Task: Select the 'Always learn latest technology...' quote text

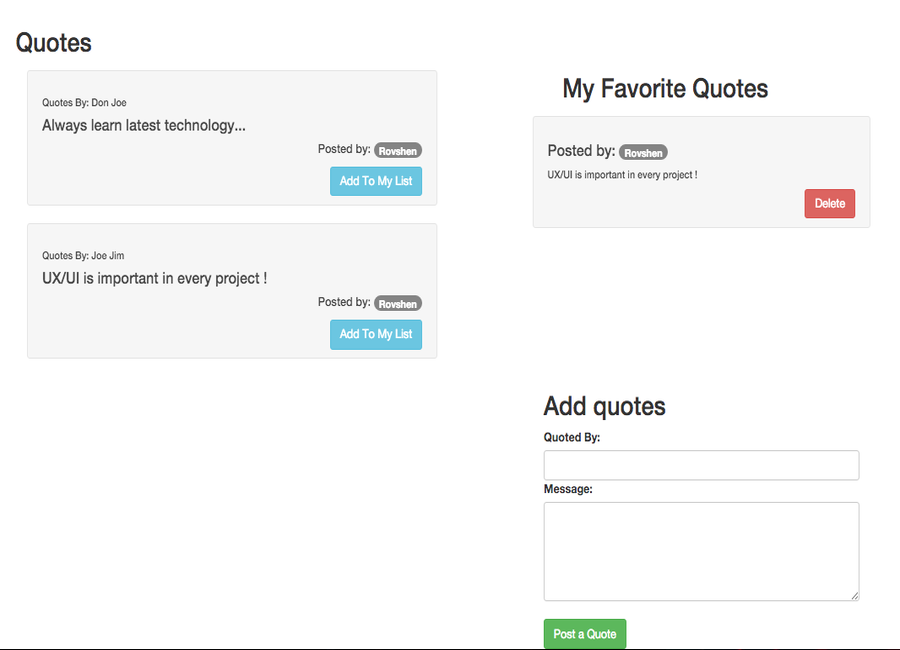Action: point(144,126)
